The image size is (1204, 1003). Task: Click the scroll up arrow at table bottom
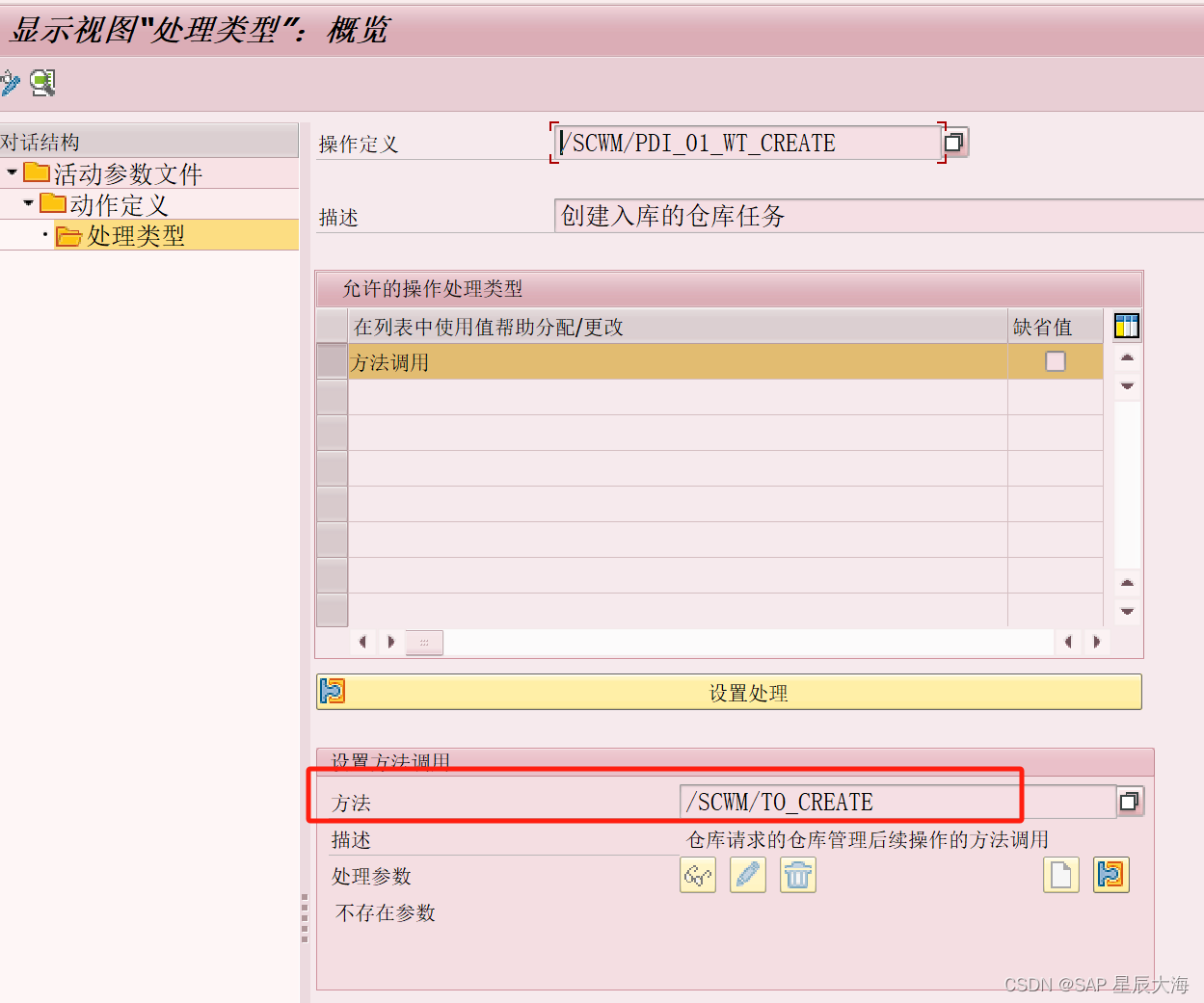(x=1127, y=583)
